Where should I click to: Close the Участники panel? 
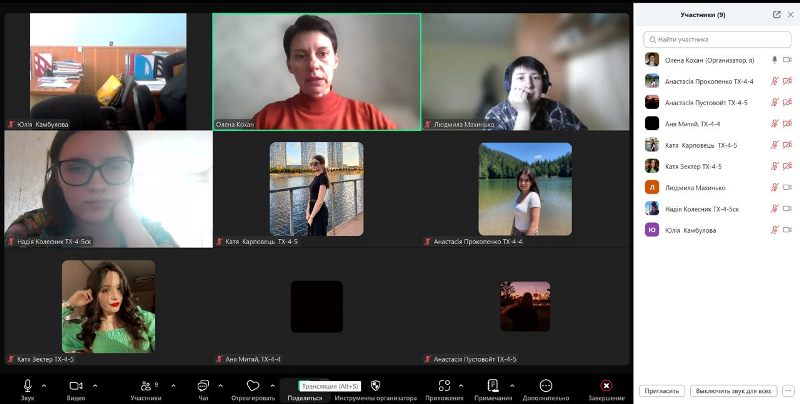pos(791,15)
